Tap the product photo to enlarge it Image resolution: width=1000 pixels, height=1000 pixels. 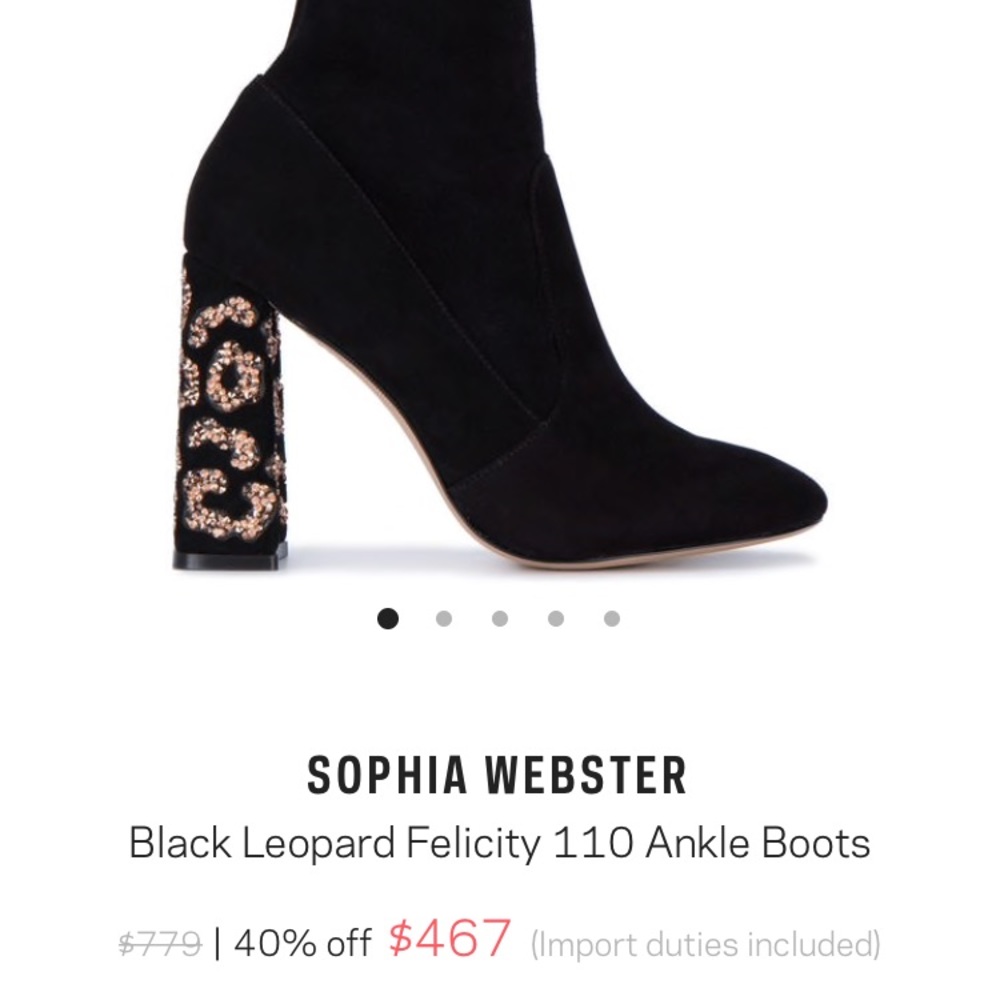(500, 300)
